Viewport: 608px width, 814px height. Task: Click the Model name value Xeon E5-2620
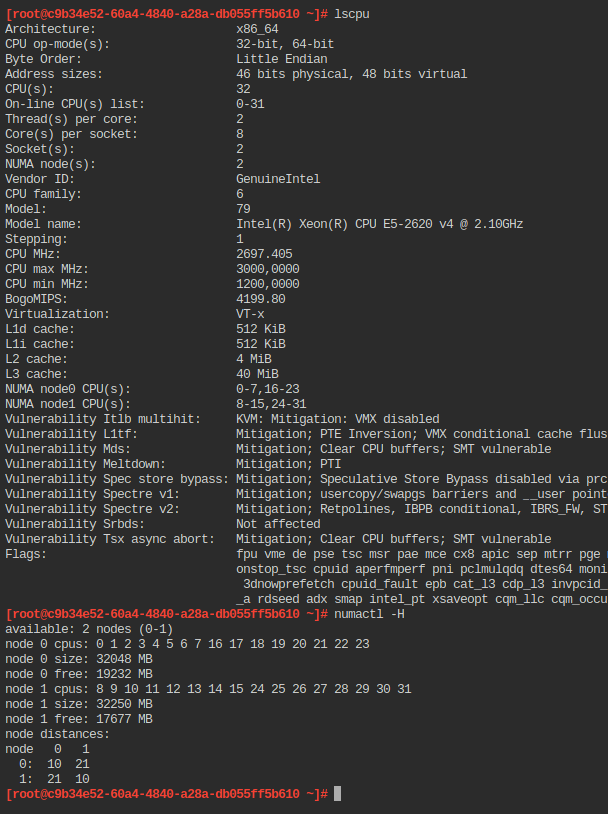click(380, 224)
